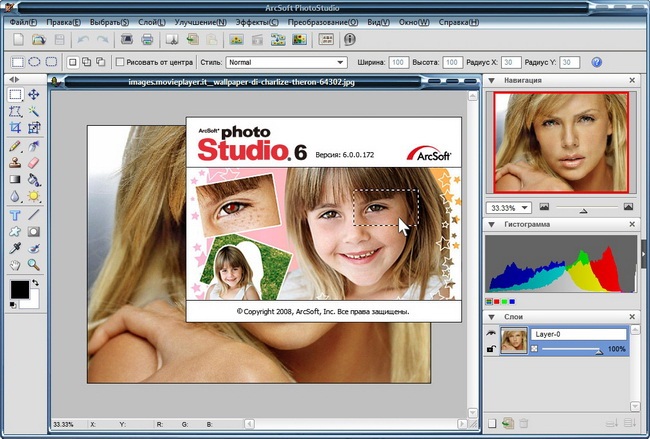Select the Eraser tool
650x439 pixels.
coord(34,163)
